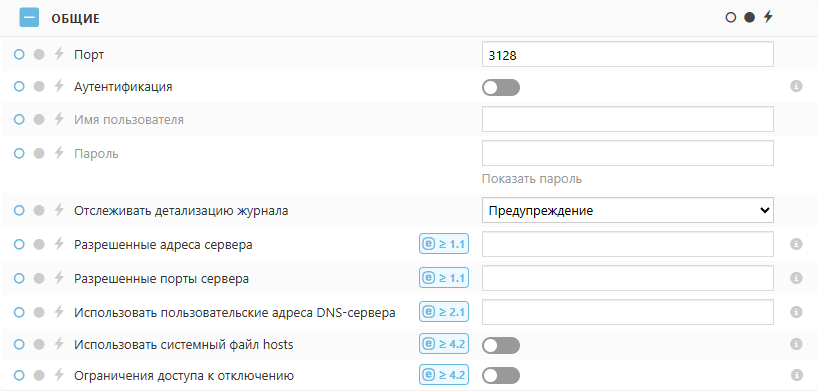Enable the Аутентификация toggle switch
818x391 pixels.
coord(501,88)
